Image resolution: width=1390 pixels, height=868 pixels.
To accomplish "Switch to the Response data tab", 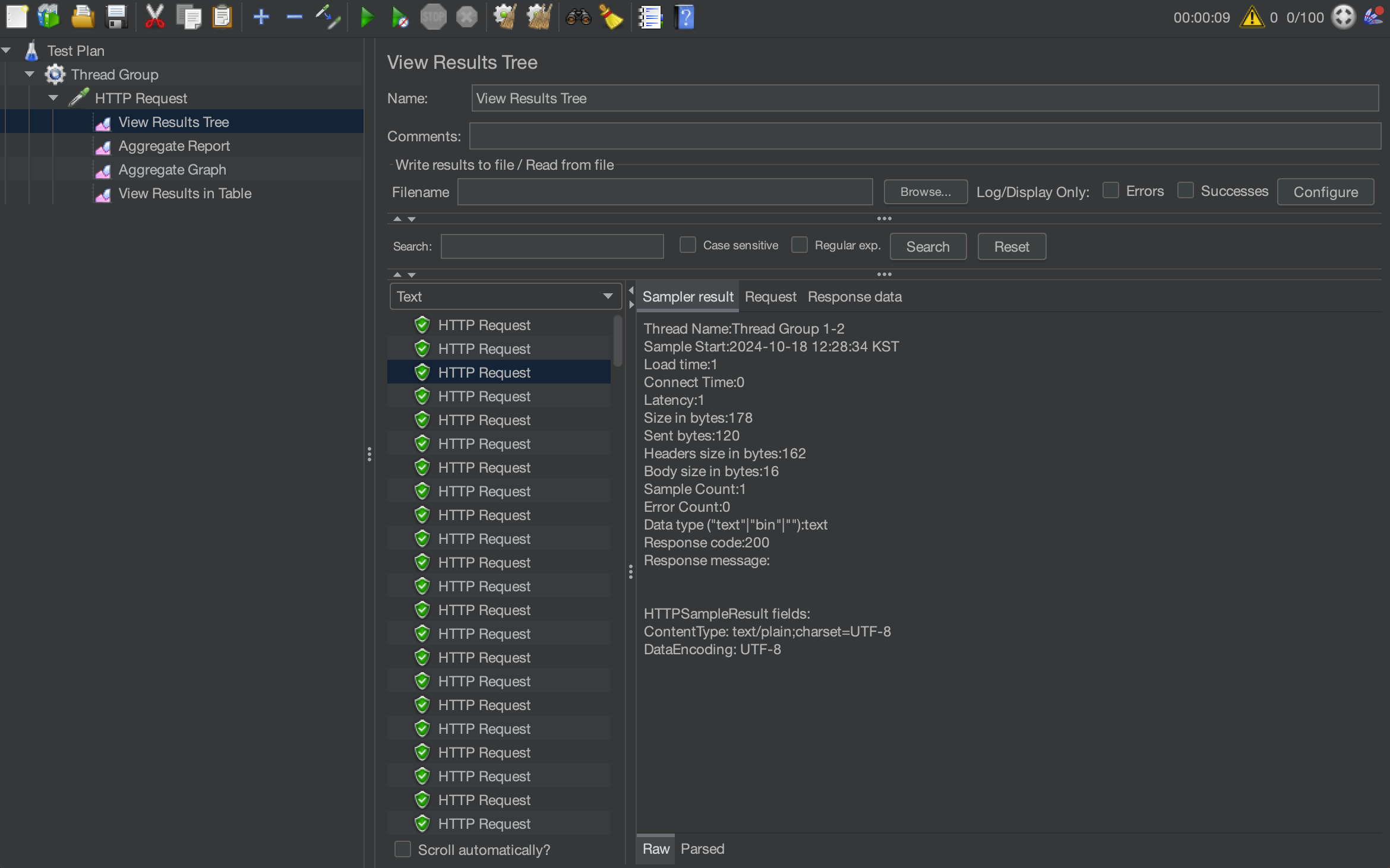I will point(854,296).
